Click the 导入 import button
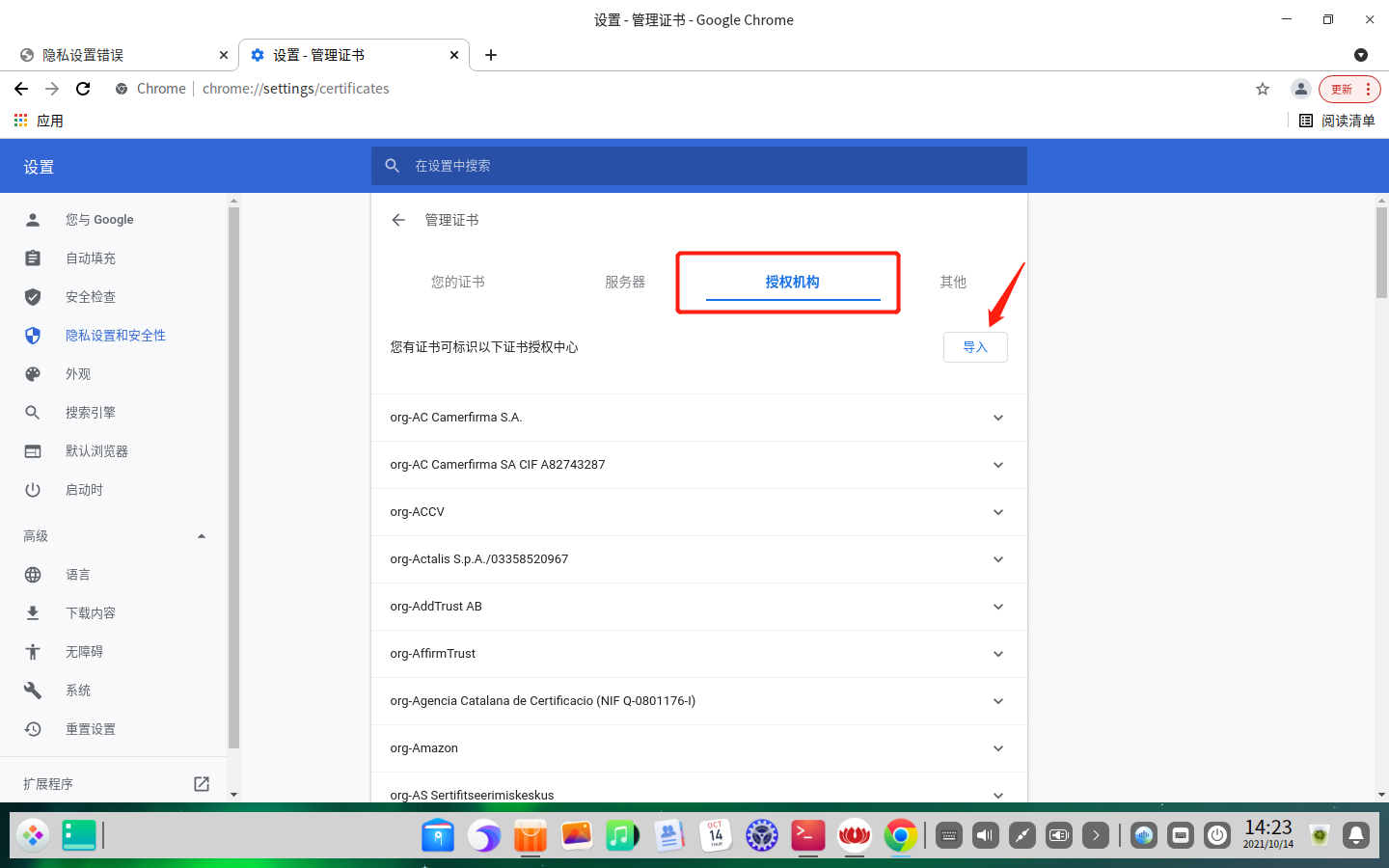1389x868 pixels. tap(975, 347)
